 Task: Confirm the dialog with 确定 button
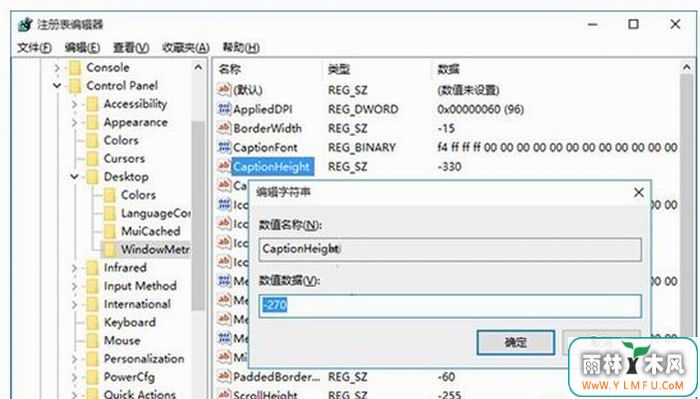(x=516, y=342)
